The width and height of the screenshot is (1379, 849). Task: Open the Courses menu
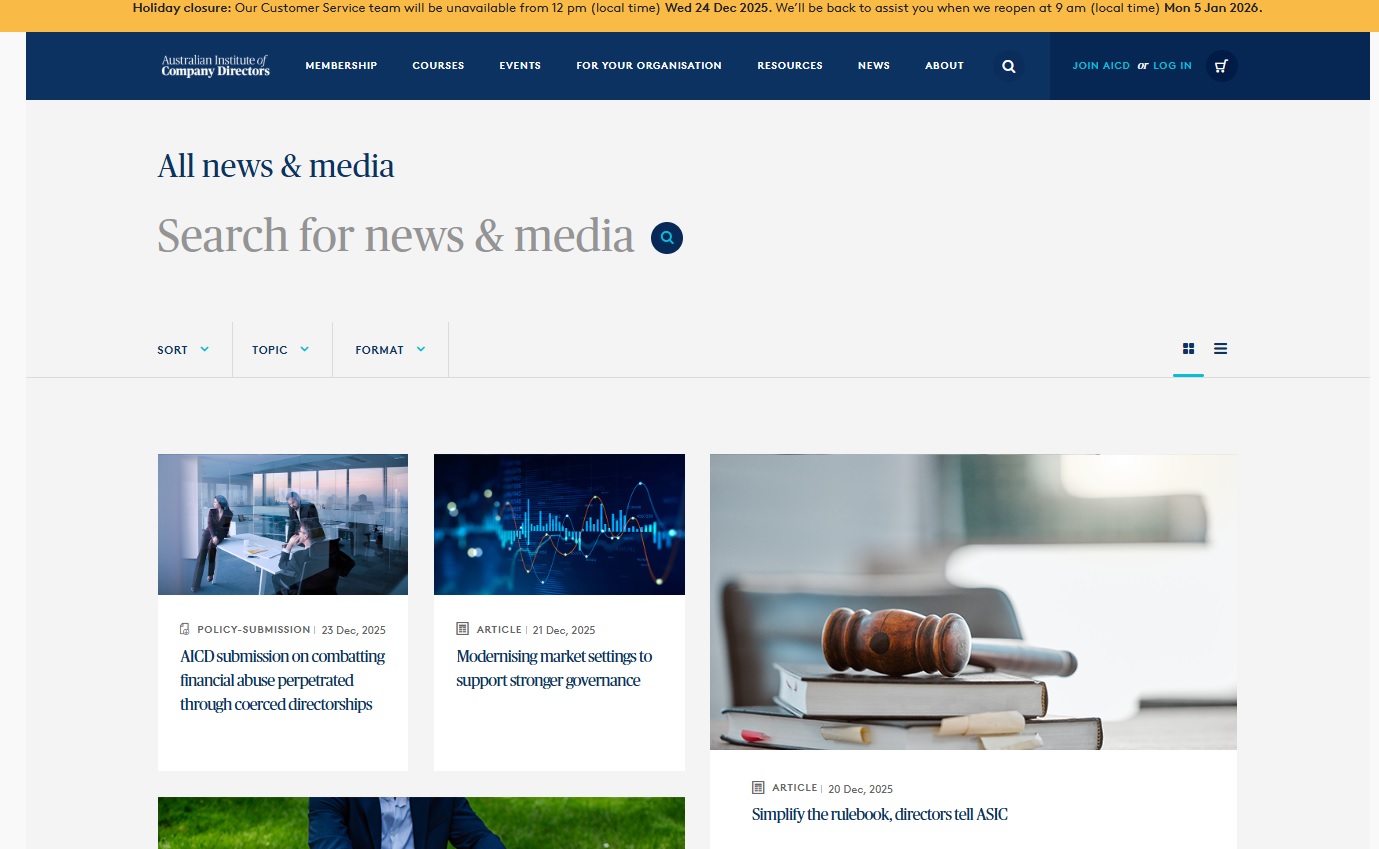coord(438,66)
